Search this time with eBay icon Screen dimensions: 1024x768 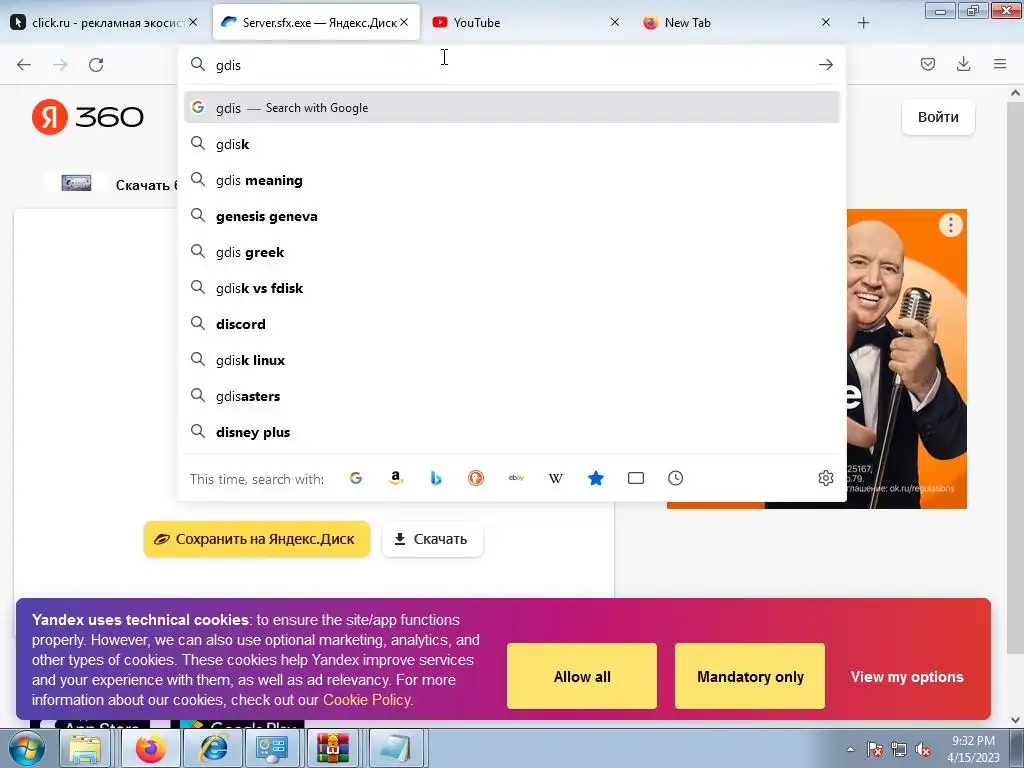click(x=517, y=478)
